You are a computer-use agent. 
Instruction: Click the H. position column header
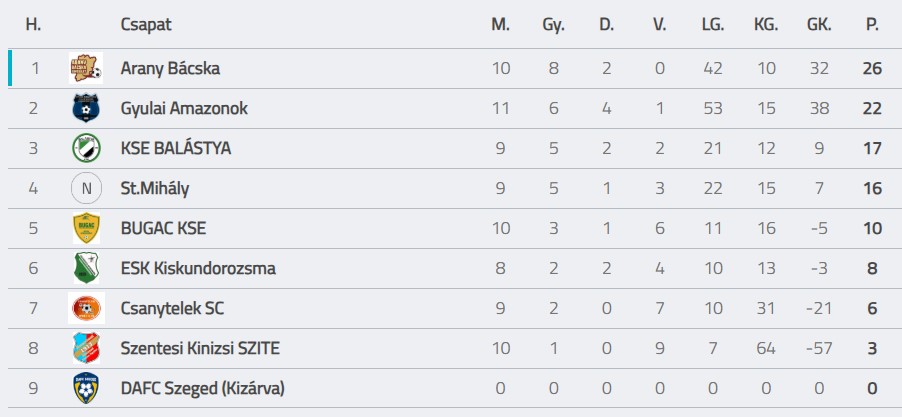click(x=33, y=25)
